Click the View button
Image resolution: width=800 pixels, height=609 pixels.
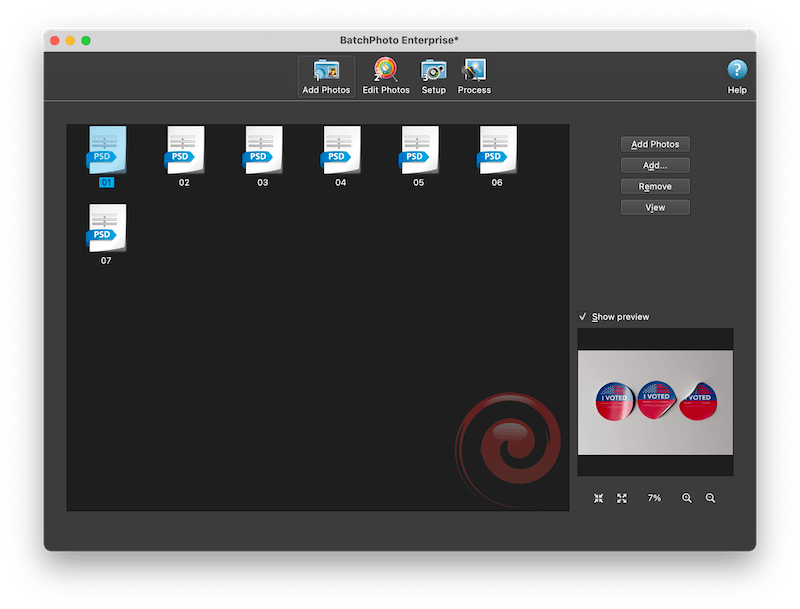tap(655, 208)
